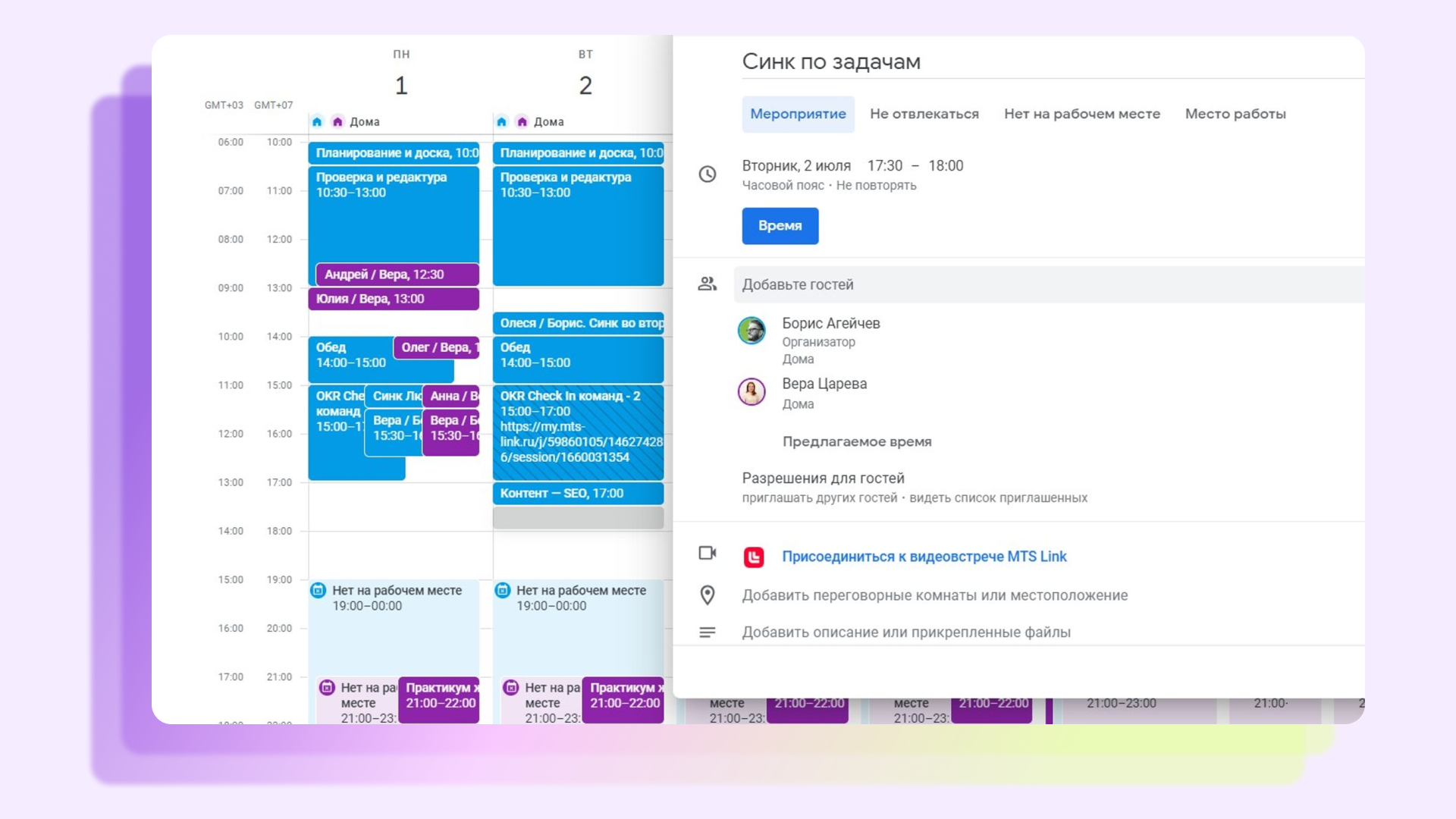The height and width of the screenshot is (819, 1456).
Task: Add meeting rooms or location
Action: pyautogui.click(x=934, y=595)
